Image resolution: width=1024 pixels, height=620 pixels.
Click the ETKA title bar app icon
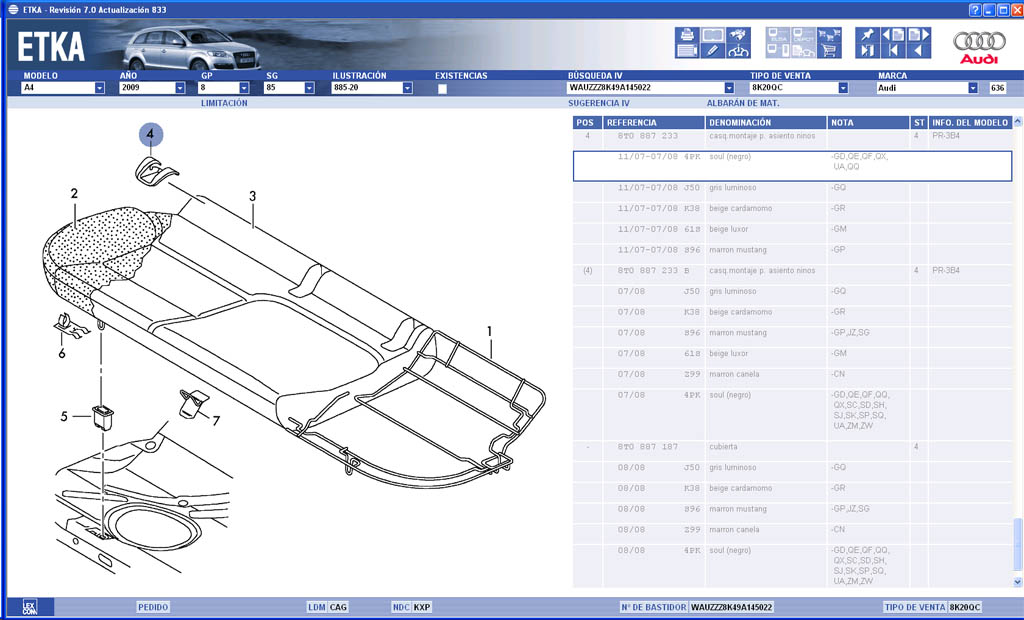coord(13,10)
